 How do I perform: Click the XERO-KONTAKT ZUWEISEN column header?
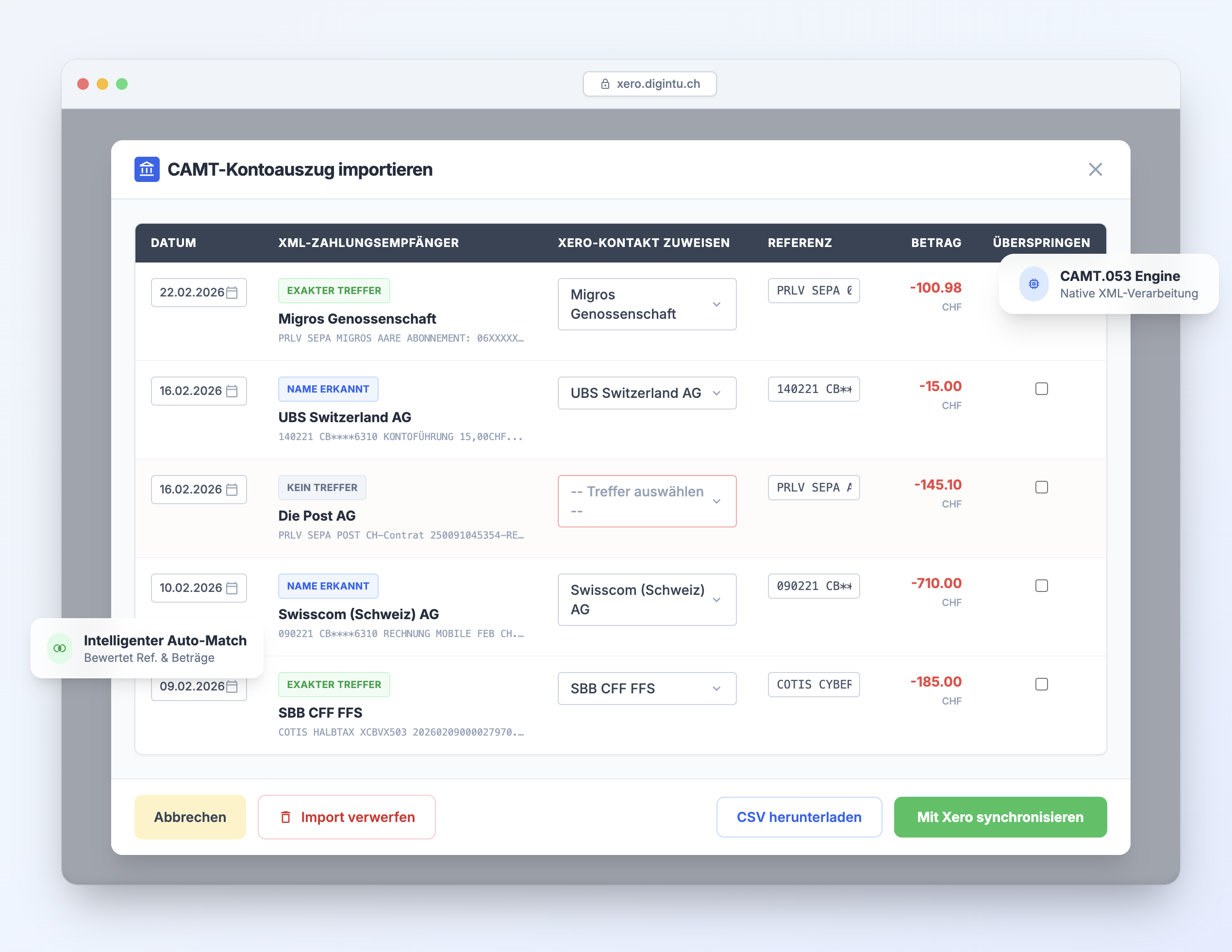tap(644, 243)
